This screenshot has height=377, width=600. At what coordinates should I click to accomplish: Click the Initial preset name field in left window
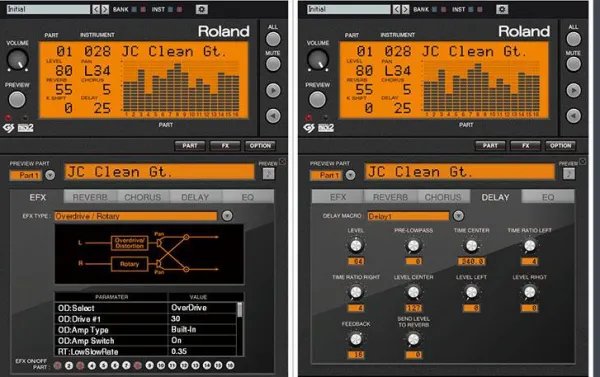(x=48, y=9)
